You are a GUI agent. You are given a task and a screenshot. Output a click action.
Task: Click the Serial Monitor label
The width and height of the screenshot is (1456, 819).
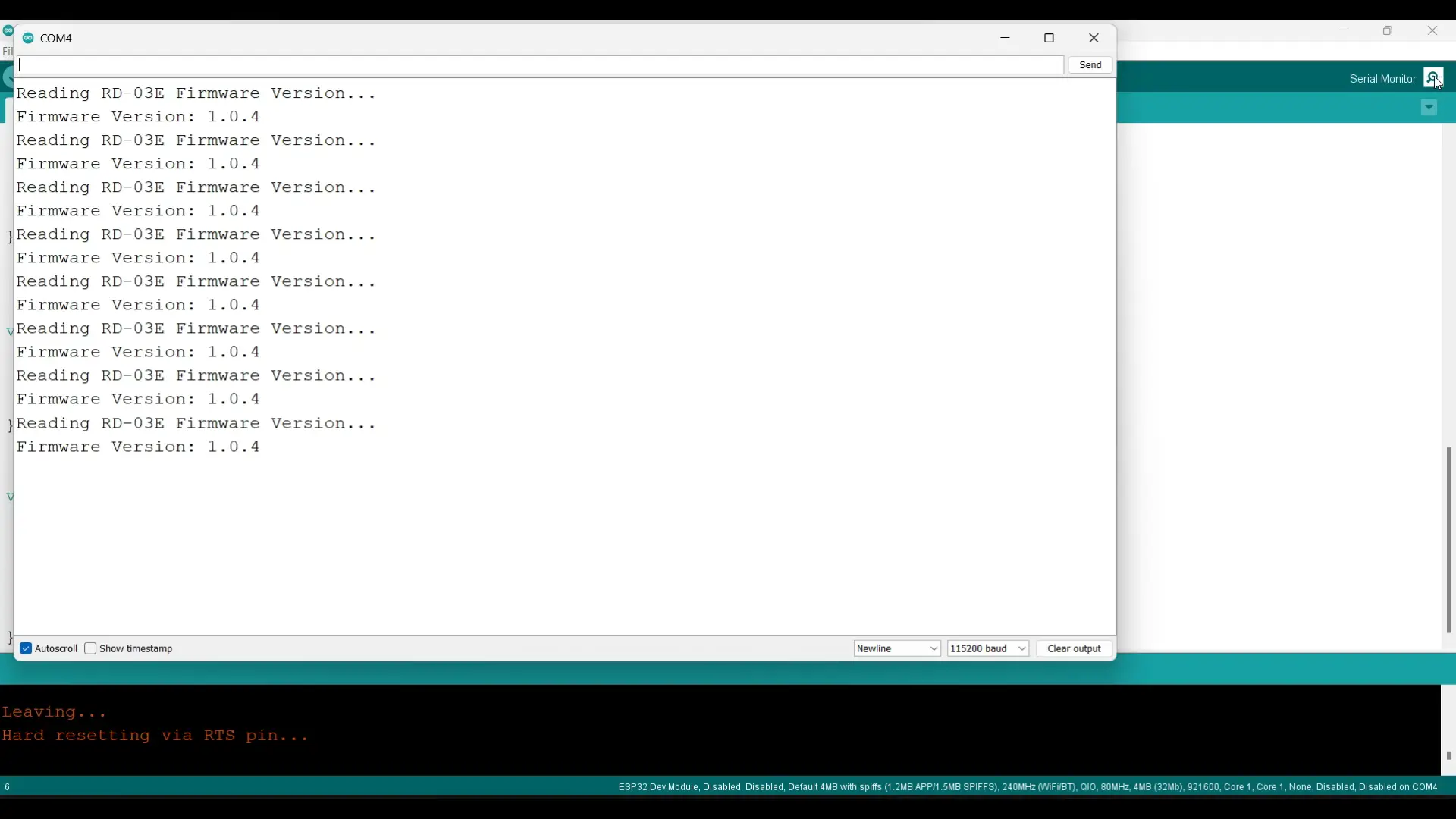pyautogui.click(x=1382, y=79)
